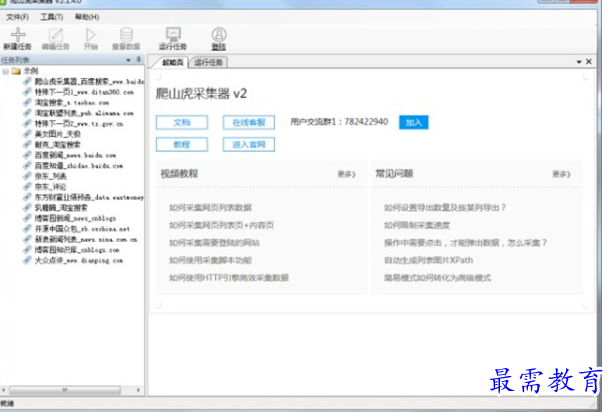
Task: Click the 示例 folder icon
Action: [16, 71]
